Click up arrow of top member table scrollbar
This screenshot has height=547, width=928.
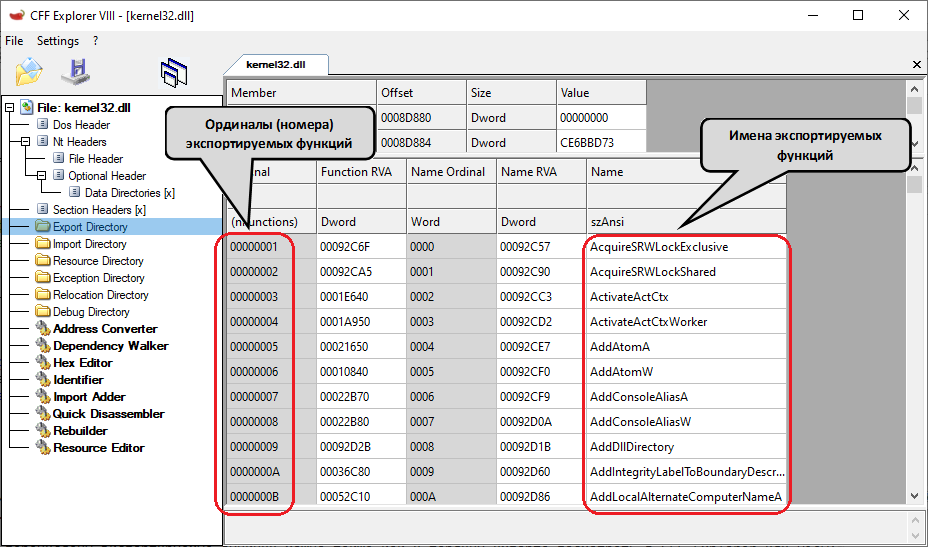914,89
